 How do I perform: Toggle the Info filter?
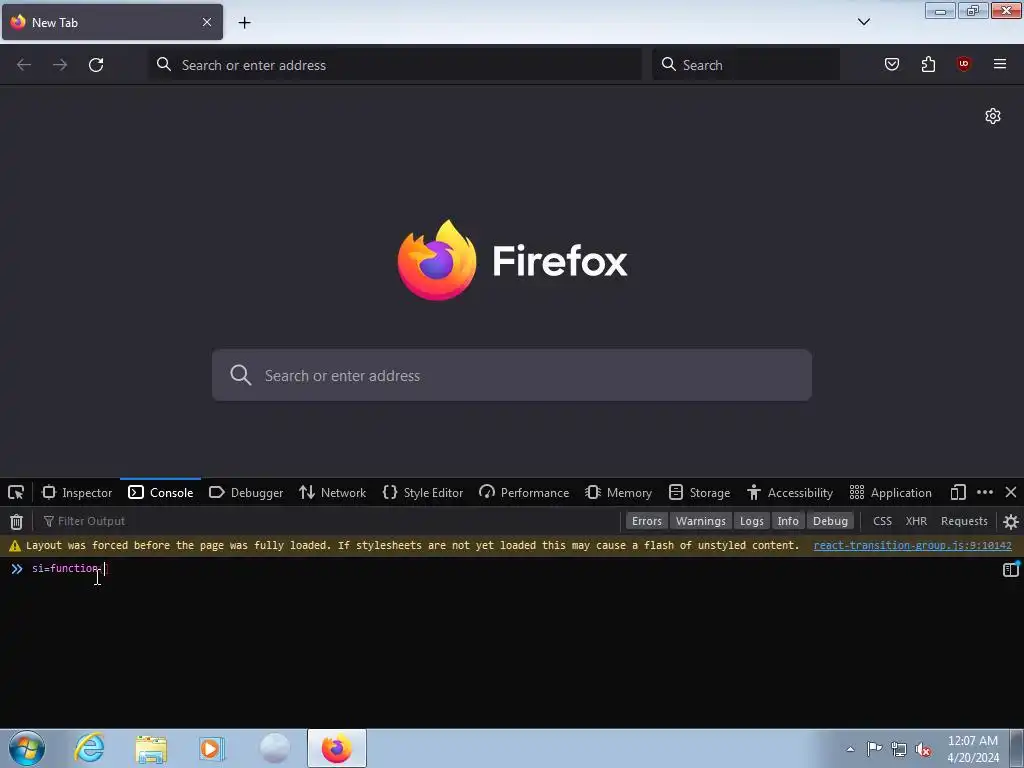click(x=788, y=521)
